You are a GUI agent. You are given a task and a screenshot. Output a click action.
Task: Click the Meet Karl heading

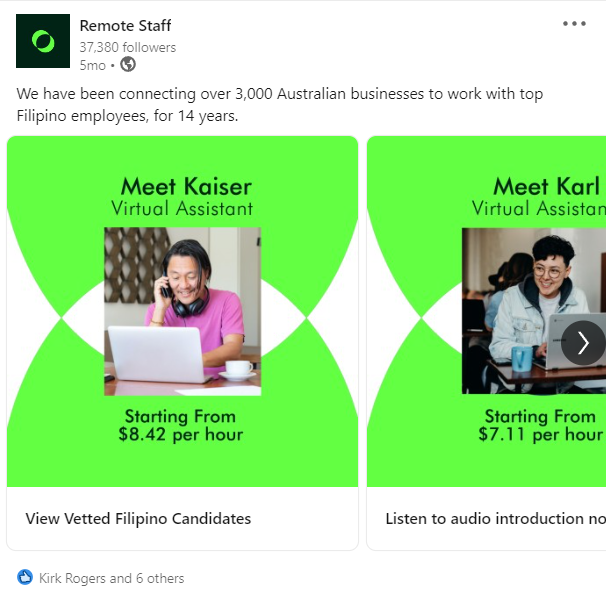click(546, 186)
